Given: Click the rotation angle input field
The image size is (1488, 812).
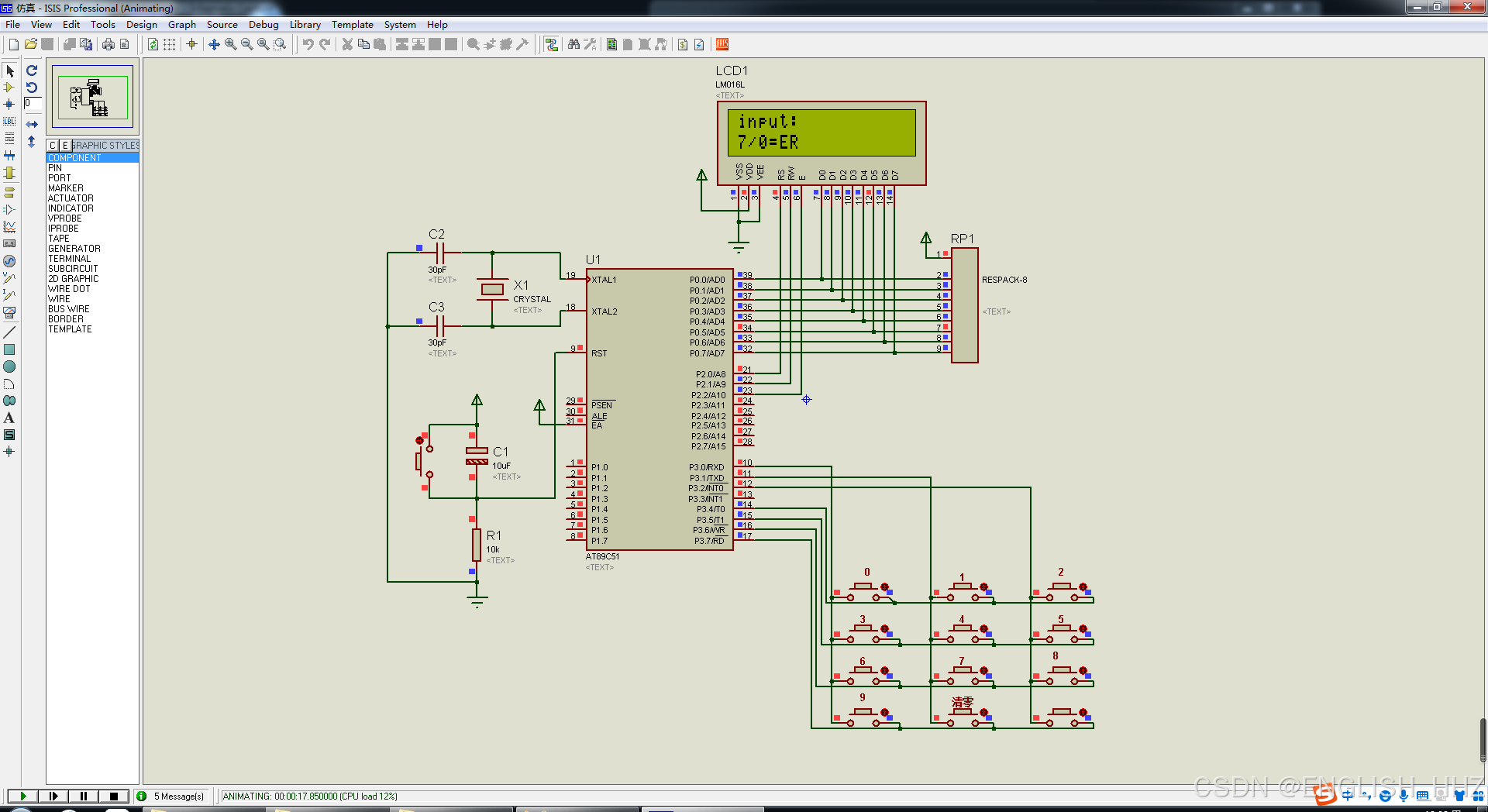Looking at the screenshot, I should pyautogui.click(x=32, y=103).
